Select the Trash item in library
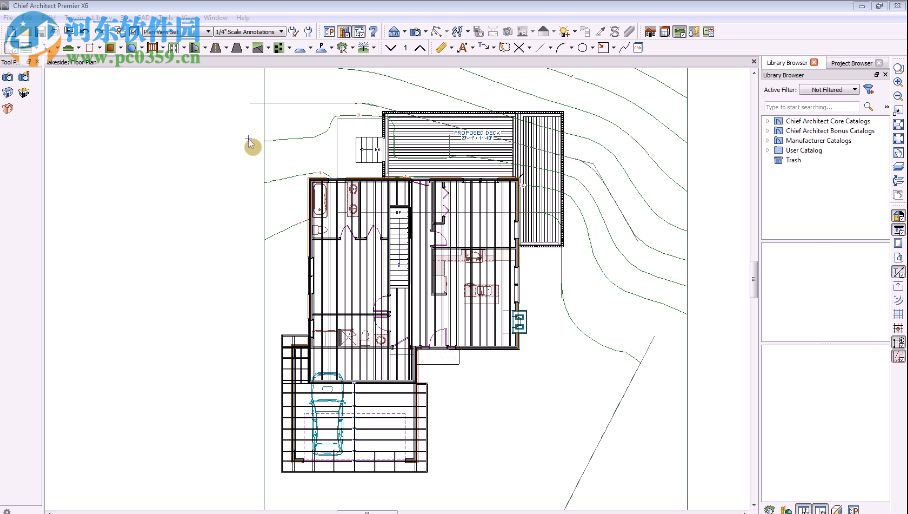 coord(793,160)
